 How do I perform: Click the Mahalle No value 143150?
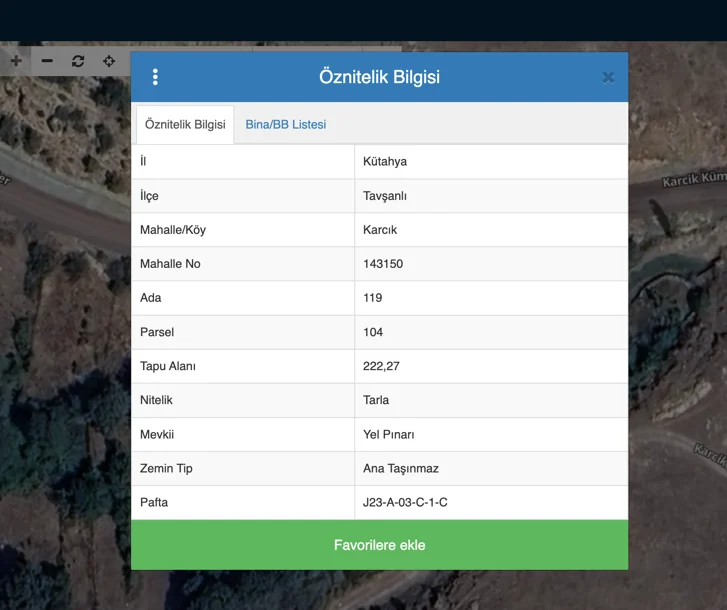click(x=383, y=264)
